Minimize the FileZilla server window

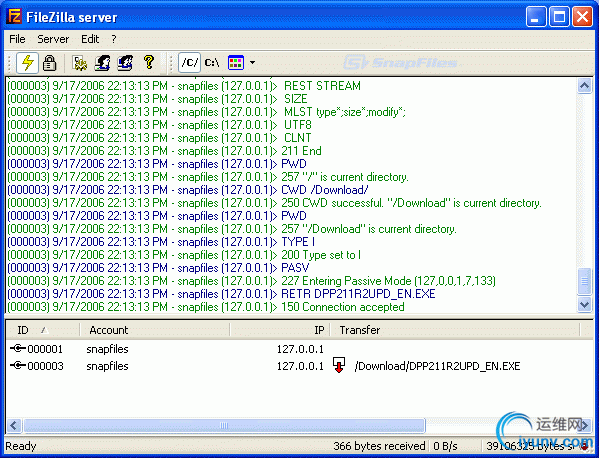coord(536,17)
